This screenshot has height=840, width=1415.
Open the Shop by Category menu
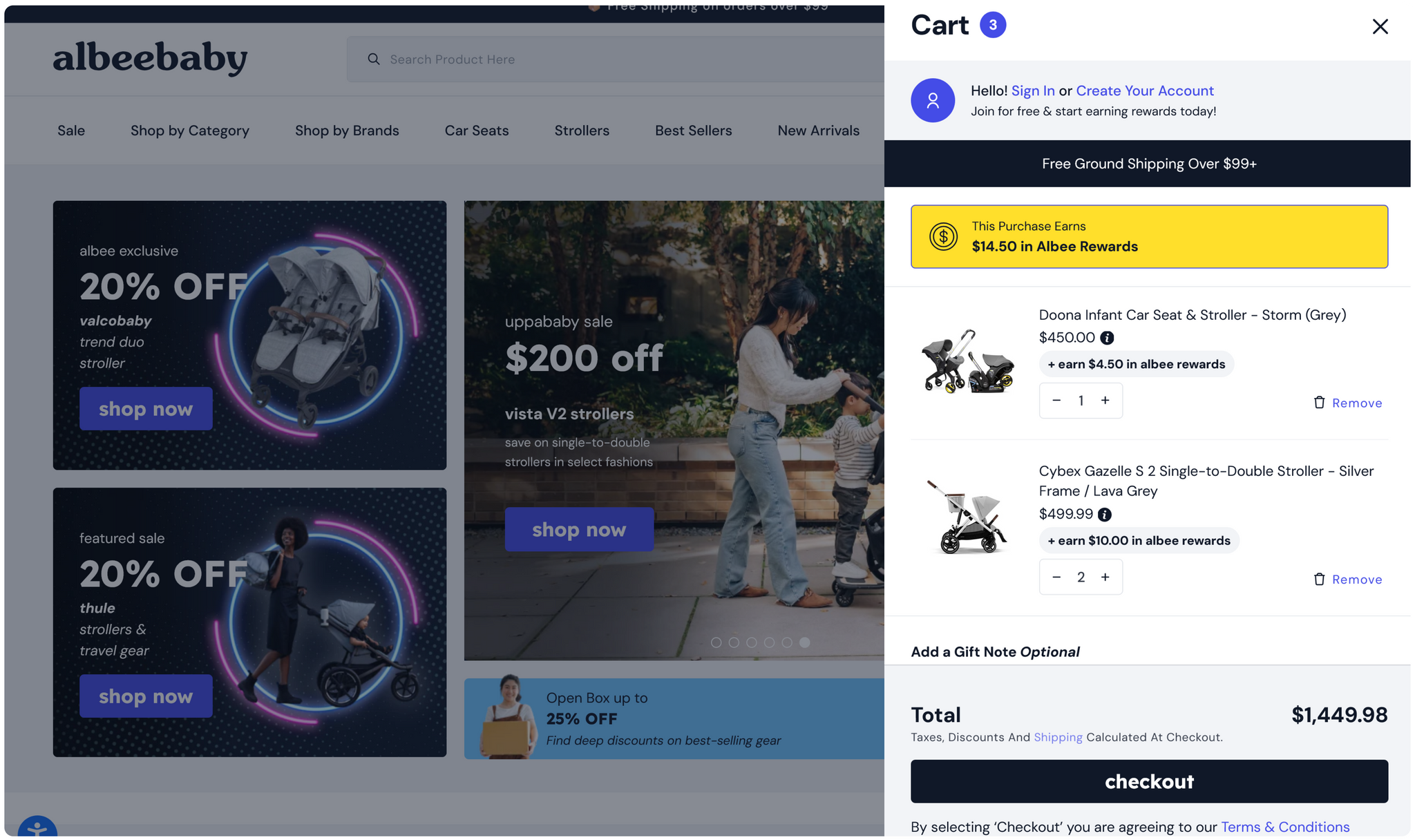(190, 131)
